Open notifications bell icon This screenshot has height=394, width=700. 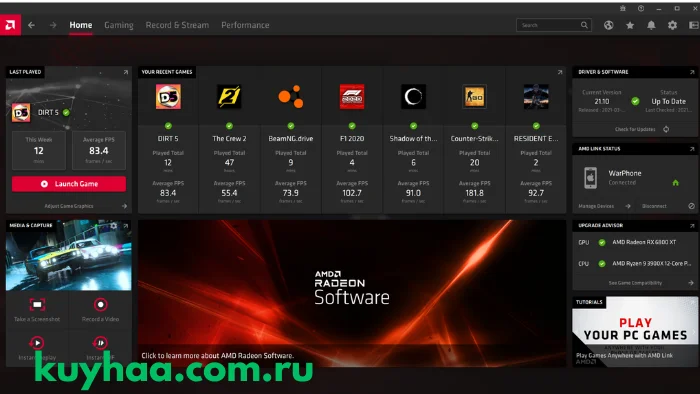click(x=651, y=25)
